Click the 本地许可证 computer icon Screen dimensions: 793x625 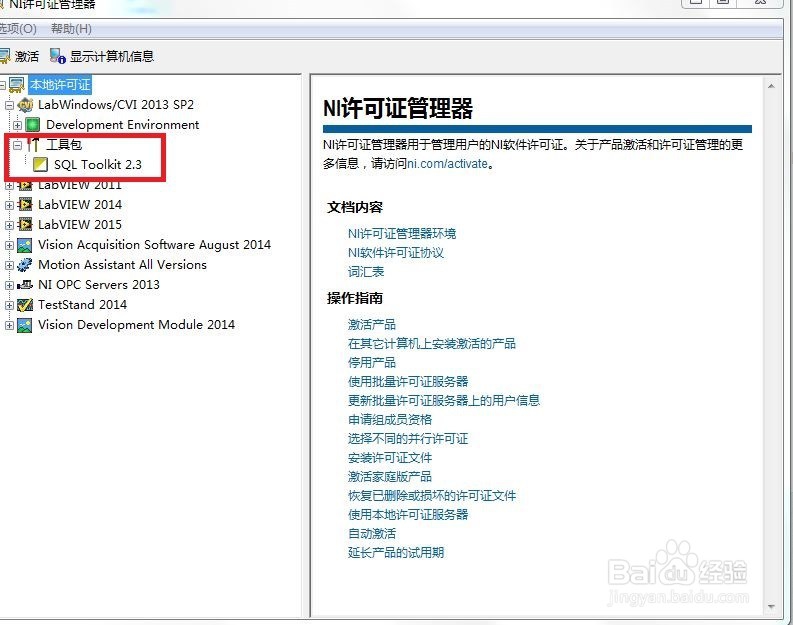pos(17,84)
